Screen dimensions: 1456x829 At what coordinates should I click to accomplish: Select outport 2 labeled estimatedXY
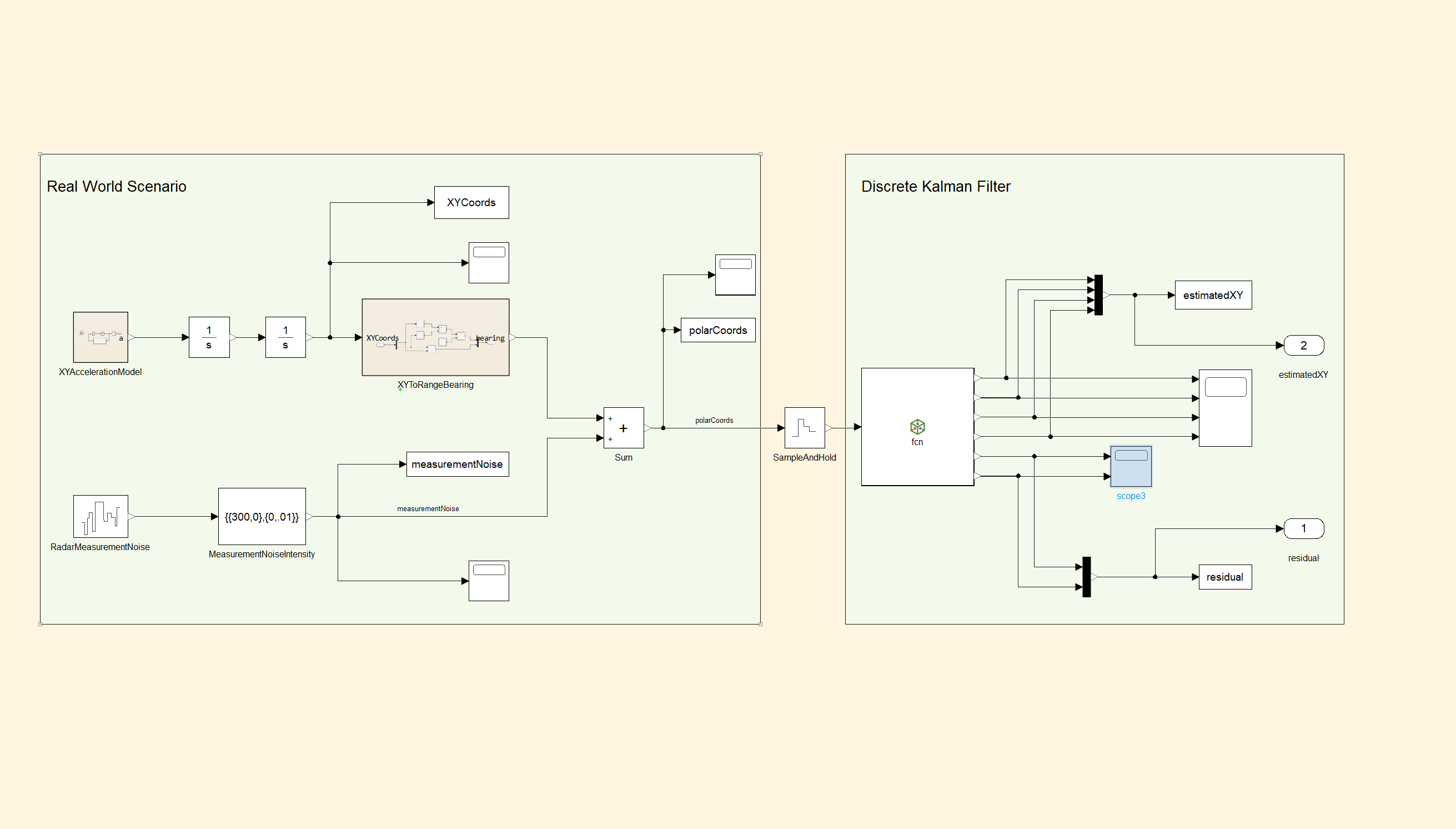point(1303,345)
